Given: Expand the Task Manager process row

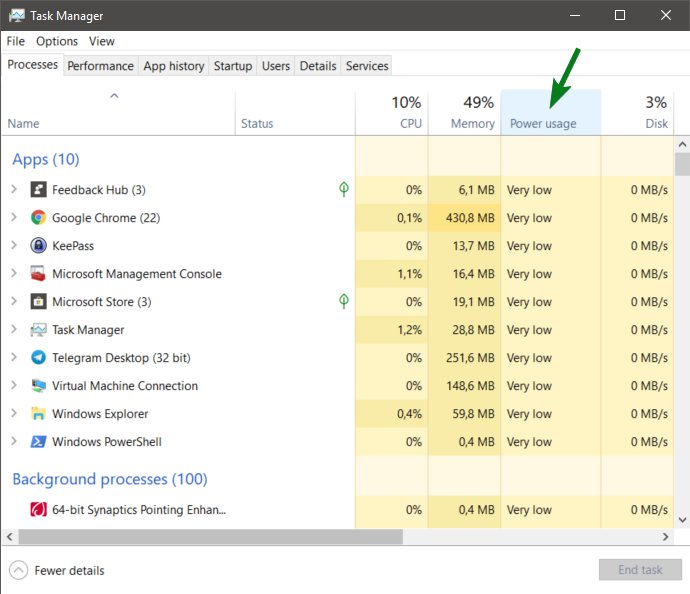Looking at the screenshot, I should [14, 330].
